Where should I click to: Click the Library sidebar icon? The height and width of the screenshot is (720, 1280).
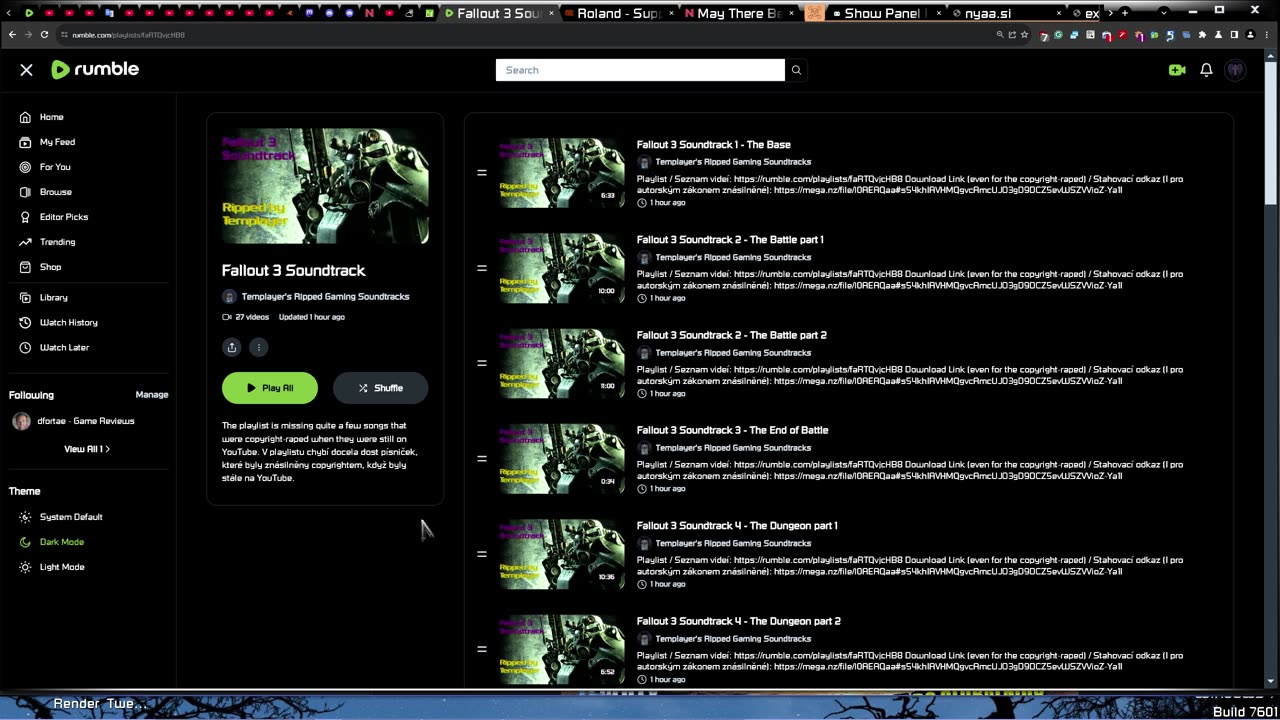pos(25,298)
